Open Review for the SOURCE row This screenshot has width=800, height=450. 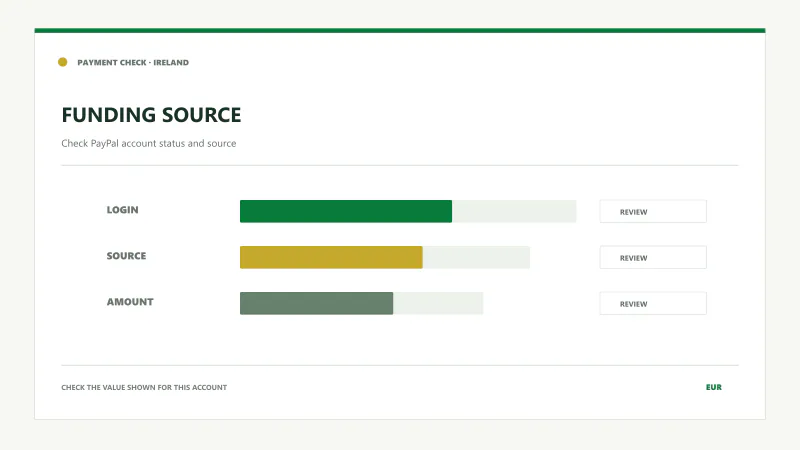[x=653, y=257]
